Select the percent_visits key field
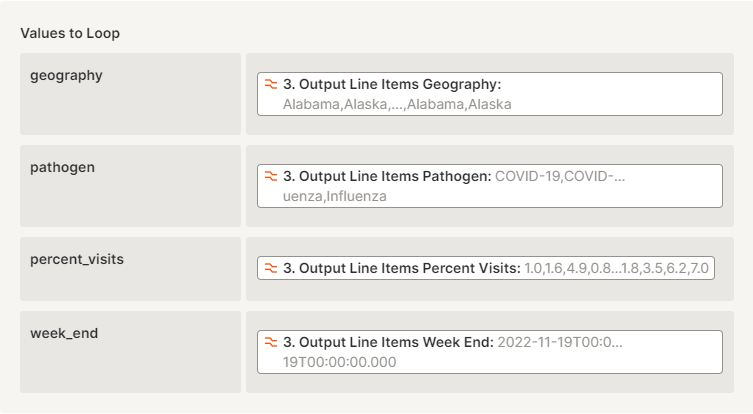This screenshot has width=753, height=414. click(130, 269)
